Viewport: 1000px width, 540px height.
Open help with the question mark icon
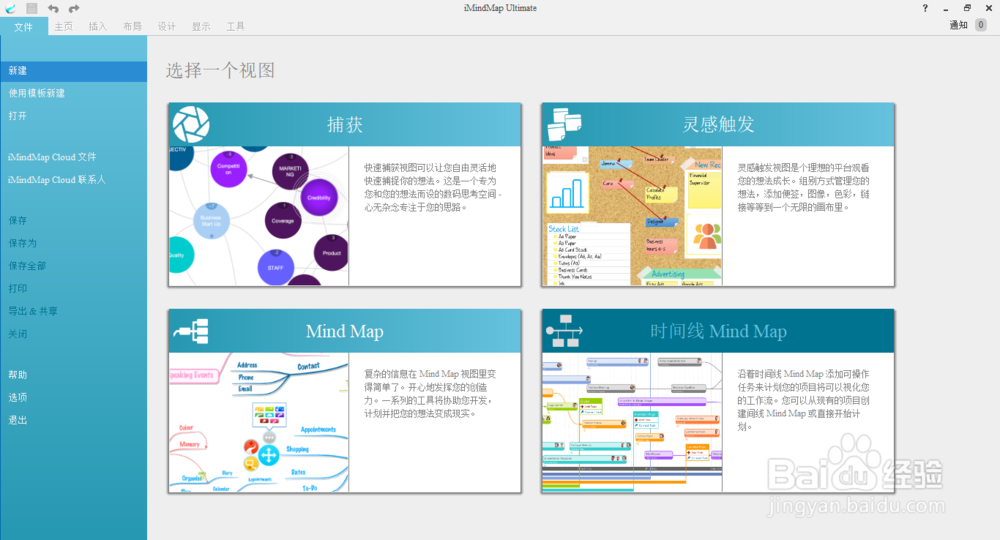(x=925, y=8)
